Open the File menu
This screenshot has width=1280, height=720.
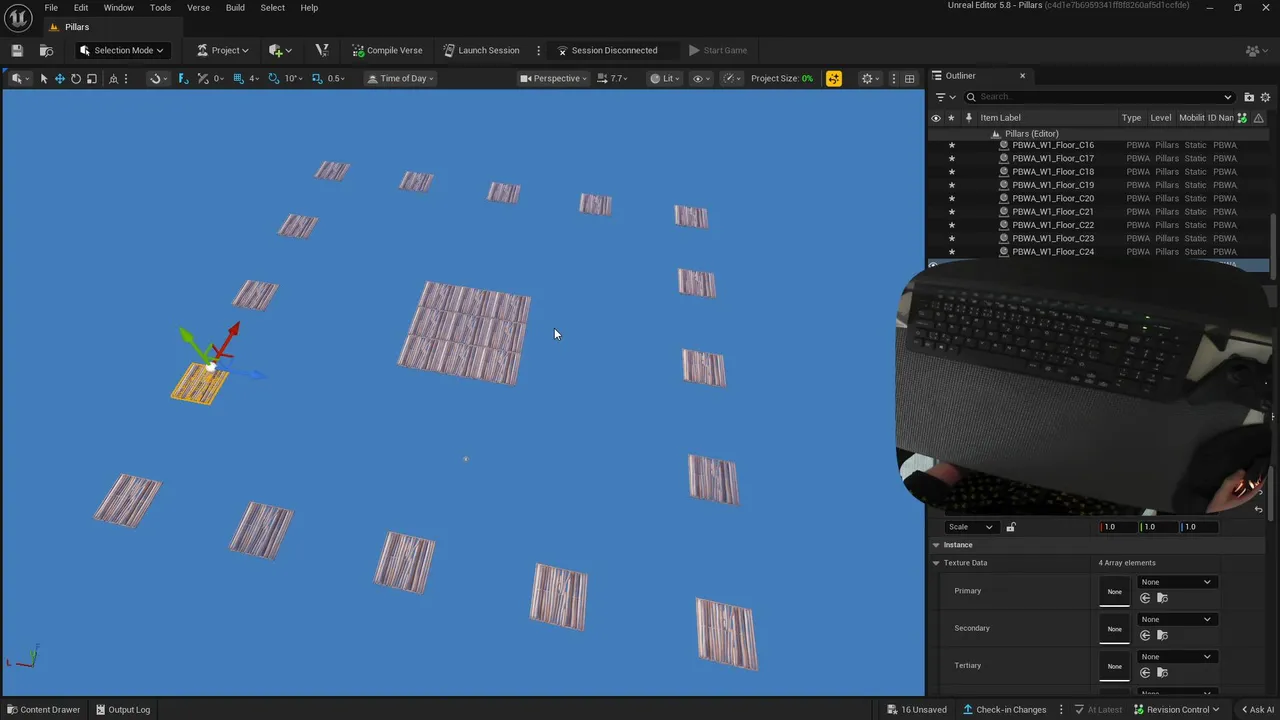pos(51,8)
